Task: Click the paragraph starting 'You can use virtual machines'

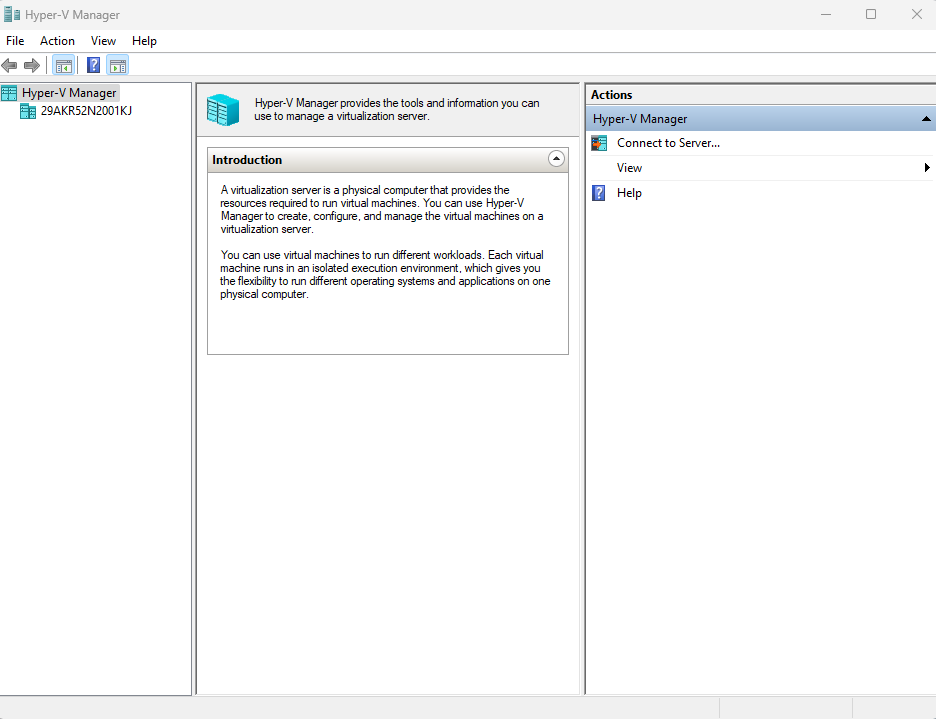Action: click(x=385, y=275)
